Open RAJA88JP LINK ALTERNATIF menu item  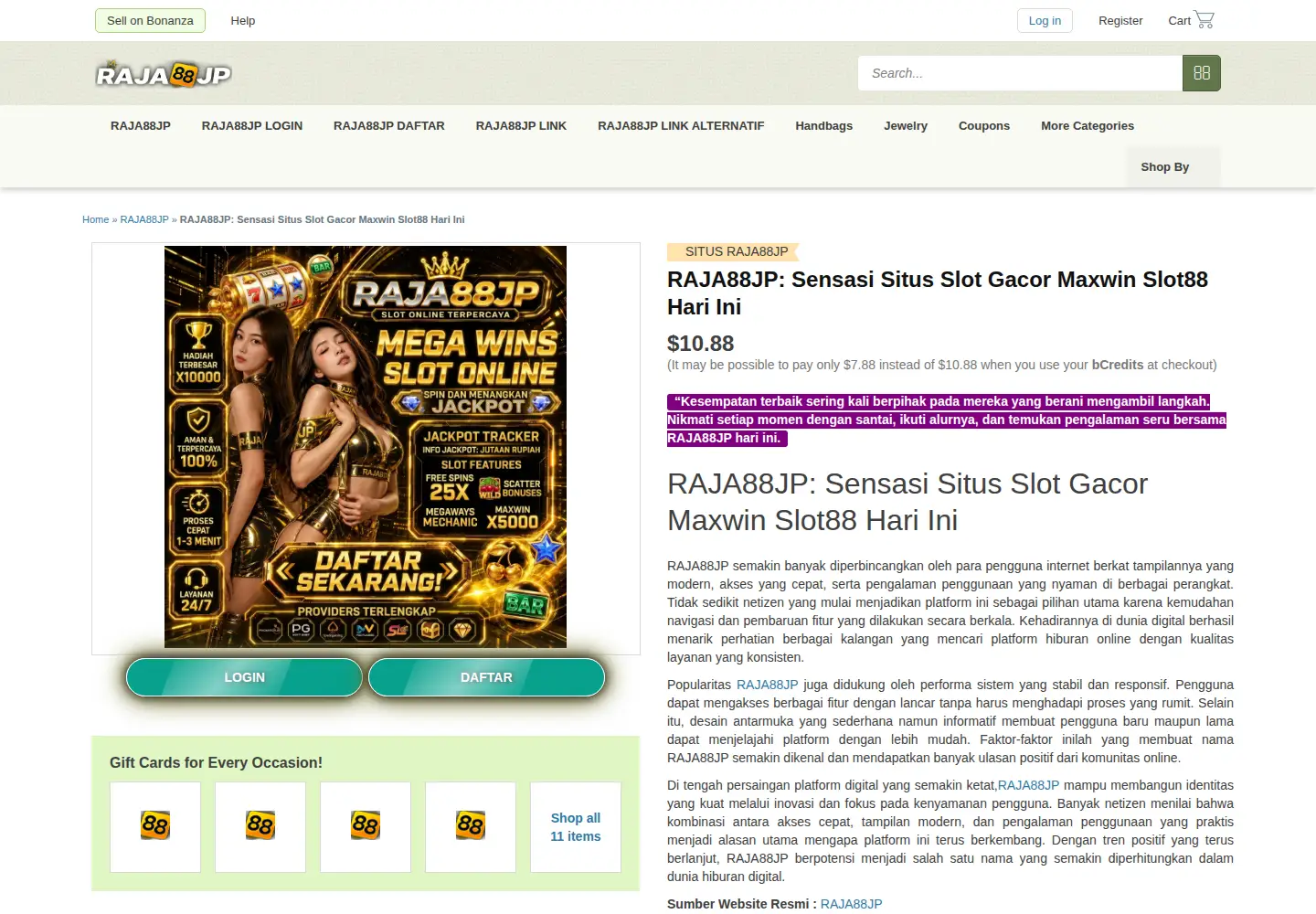pyautogui.click(x=681, y=126)
